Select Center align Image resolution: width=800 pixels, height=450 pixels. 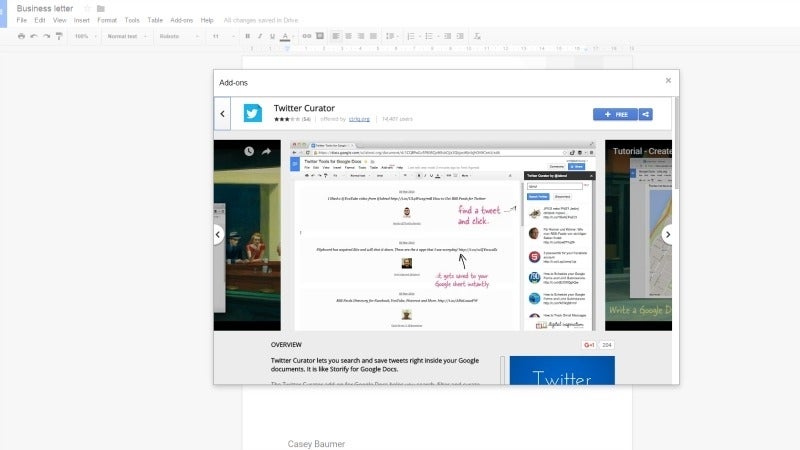tap(348, 36)
